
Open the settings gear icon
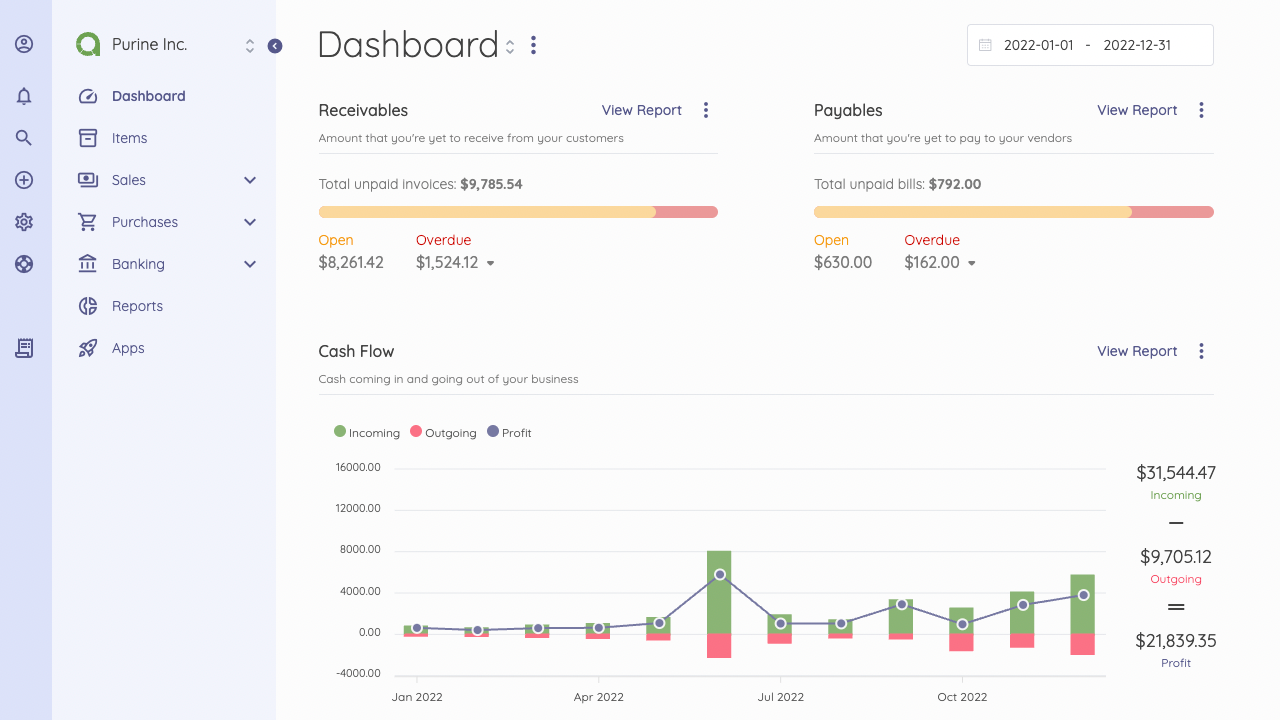click(x=24, y=222)
